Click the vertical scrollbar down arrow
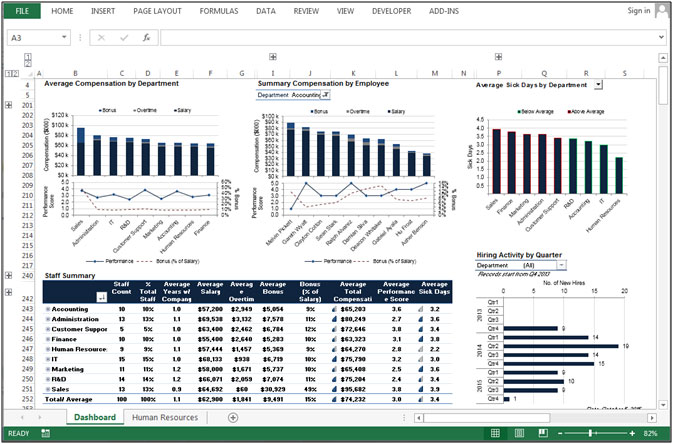 pos(663,404)
